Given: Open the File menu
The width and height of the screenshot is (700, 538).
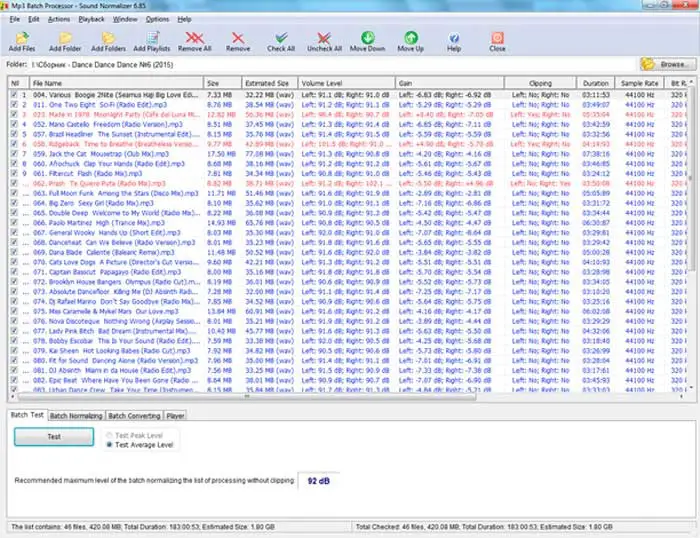Looking at the screenshot, I should point(14,19).
